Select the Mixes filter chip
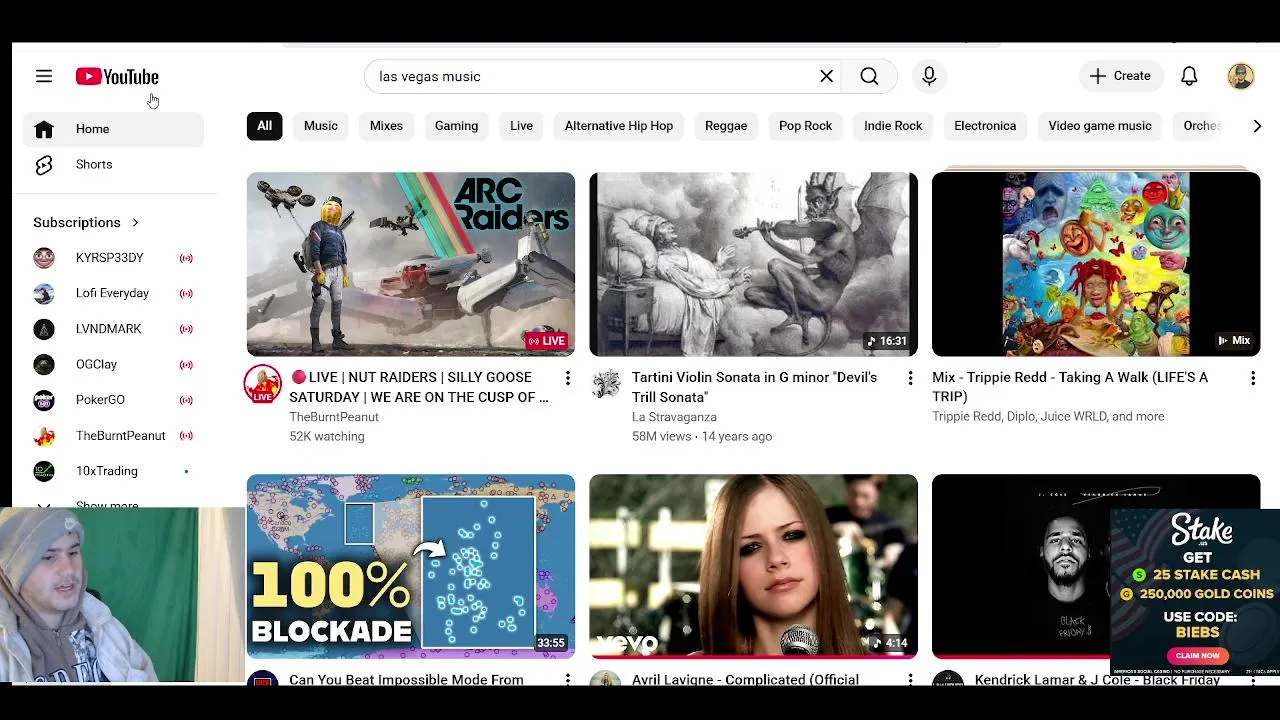The image size is (1280, 720). click(x=386, y=126)
